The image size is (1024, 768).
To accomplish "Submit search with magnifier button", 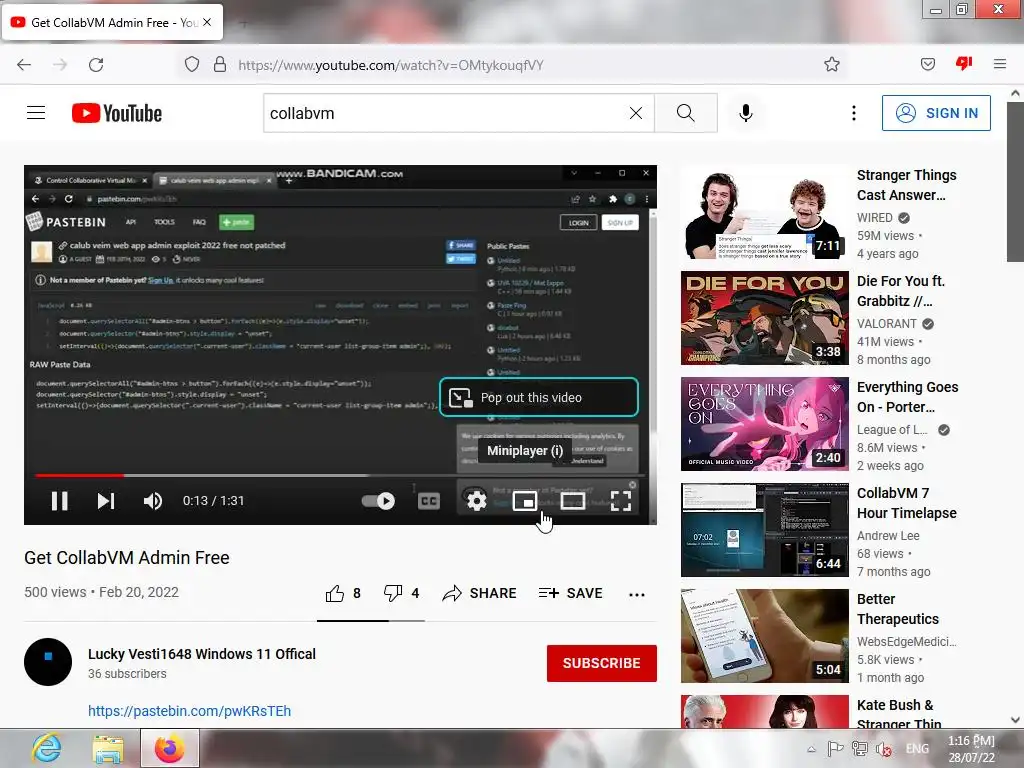I will 686,113.
